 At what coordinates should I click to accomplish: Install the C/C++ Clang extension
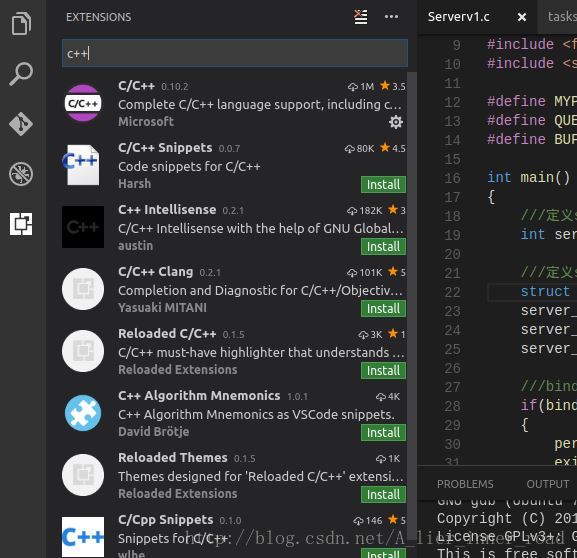(383, 308)
